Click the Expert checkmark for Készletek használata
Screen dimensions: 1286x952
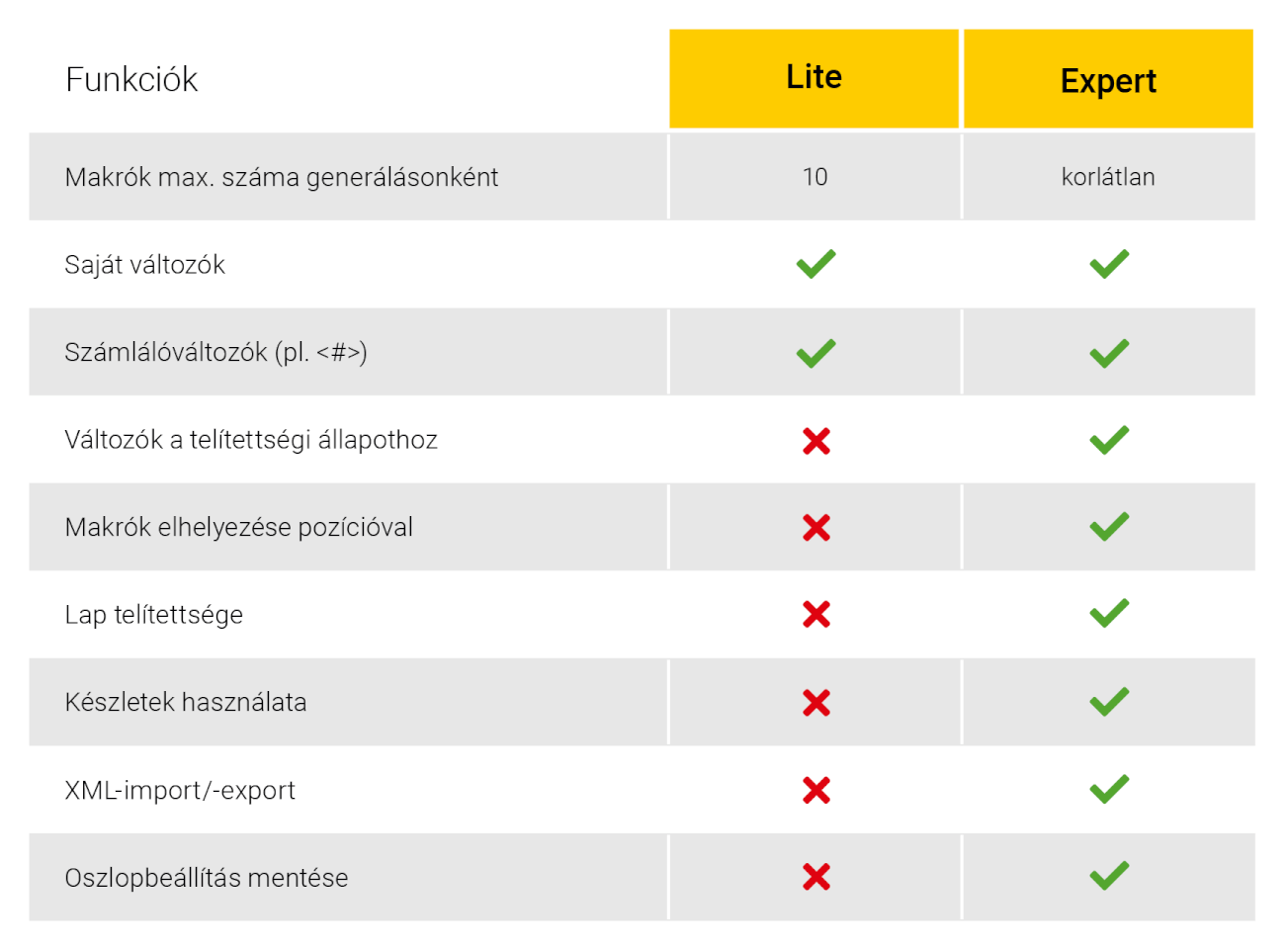coord(1109,702)
